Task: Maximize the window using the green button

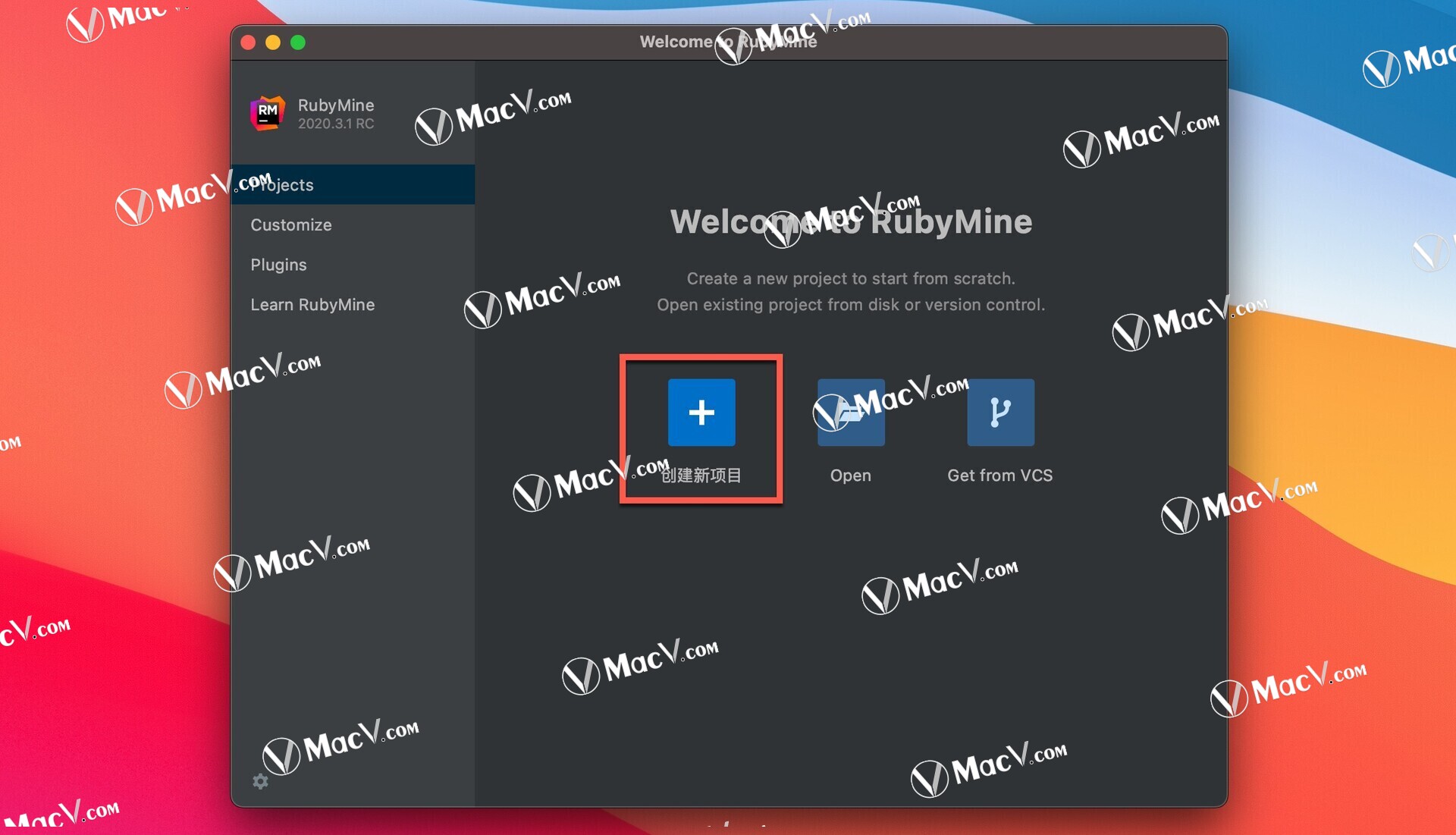Action: [x=298, y=42]
